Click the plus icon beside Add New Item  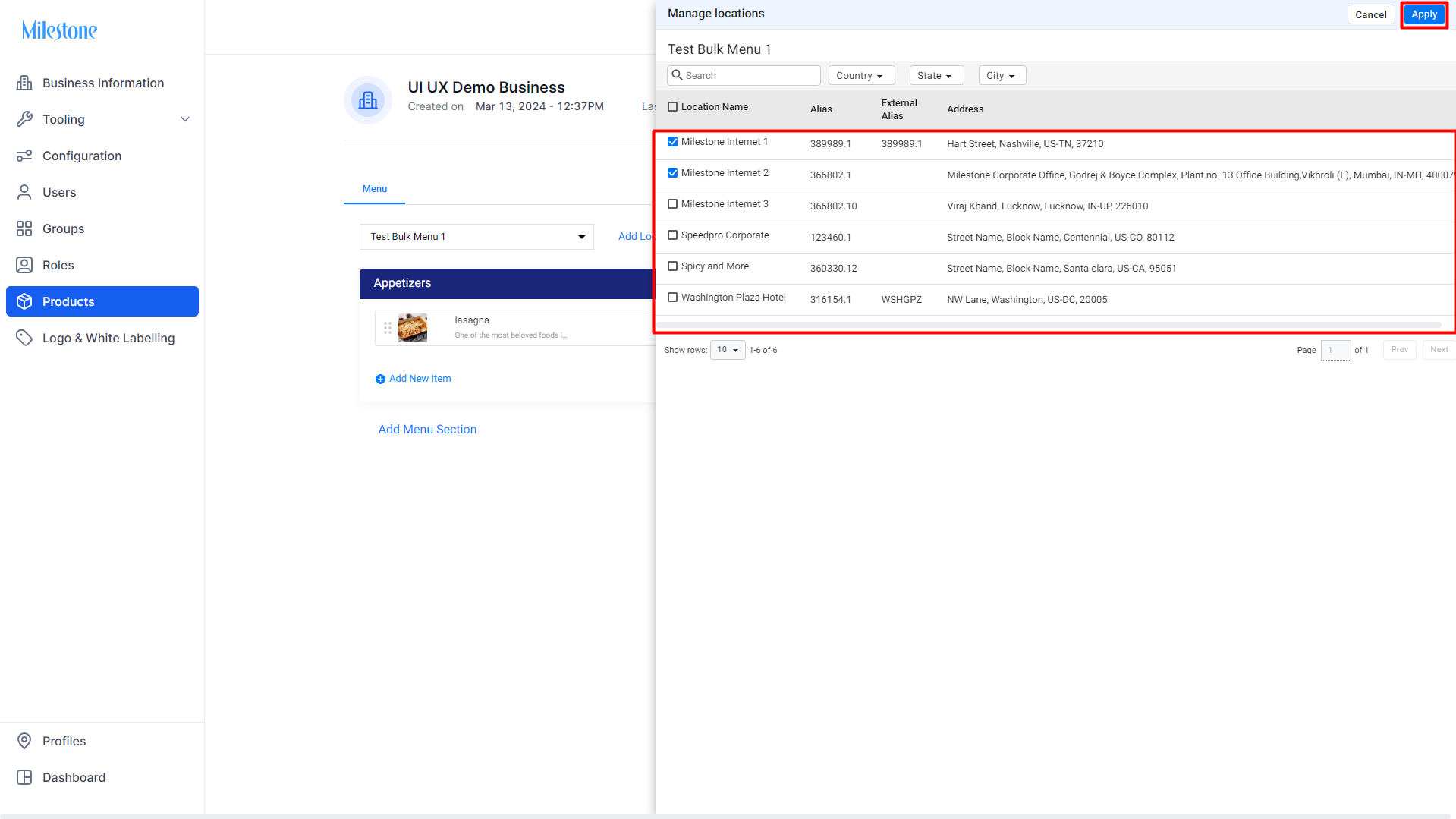coord(380,379)
